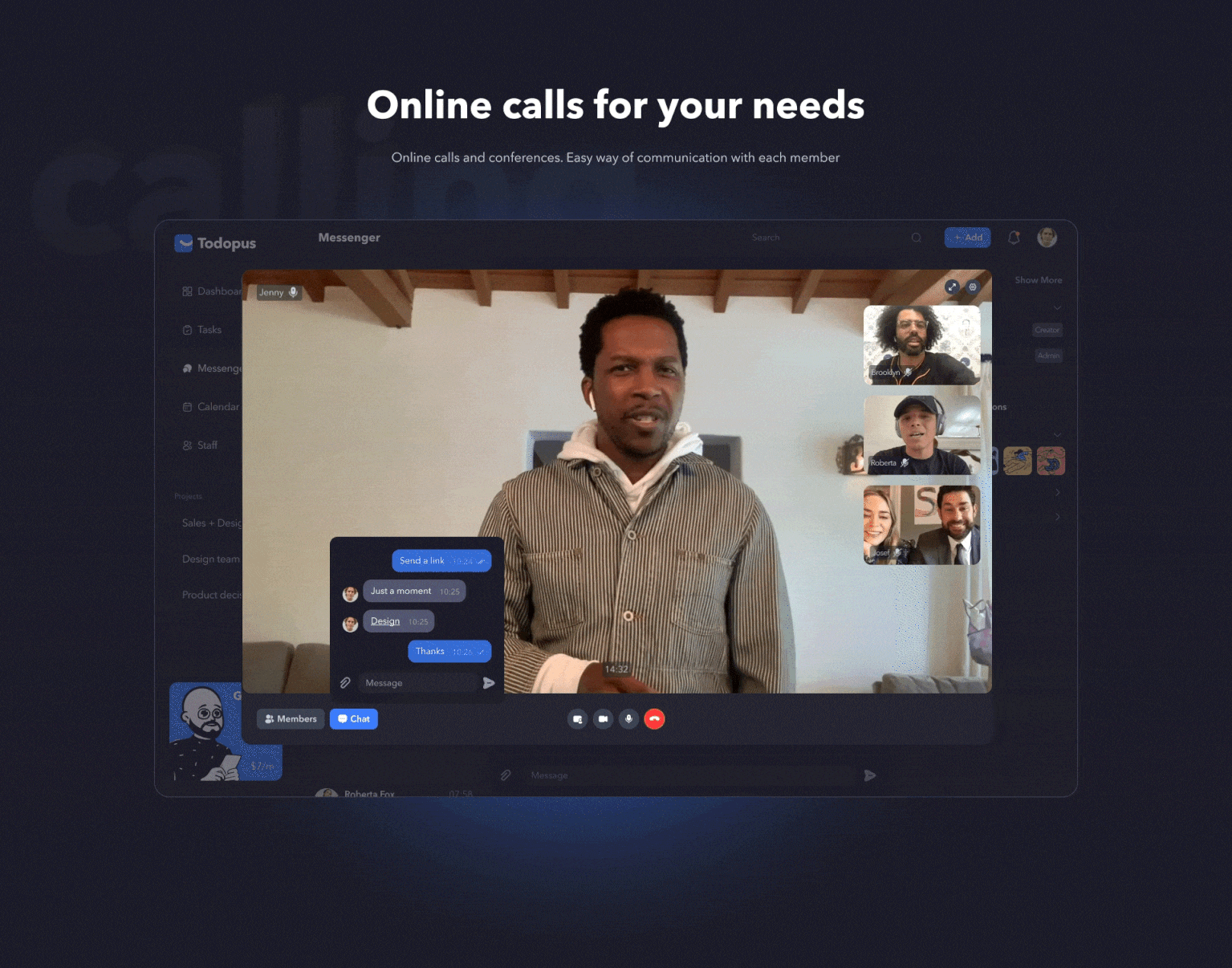Screen dimensions: 1232x968
Task: Click the Thanks message bubble
Action: pyautogui.click(x=449, y=652)
